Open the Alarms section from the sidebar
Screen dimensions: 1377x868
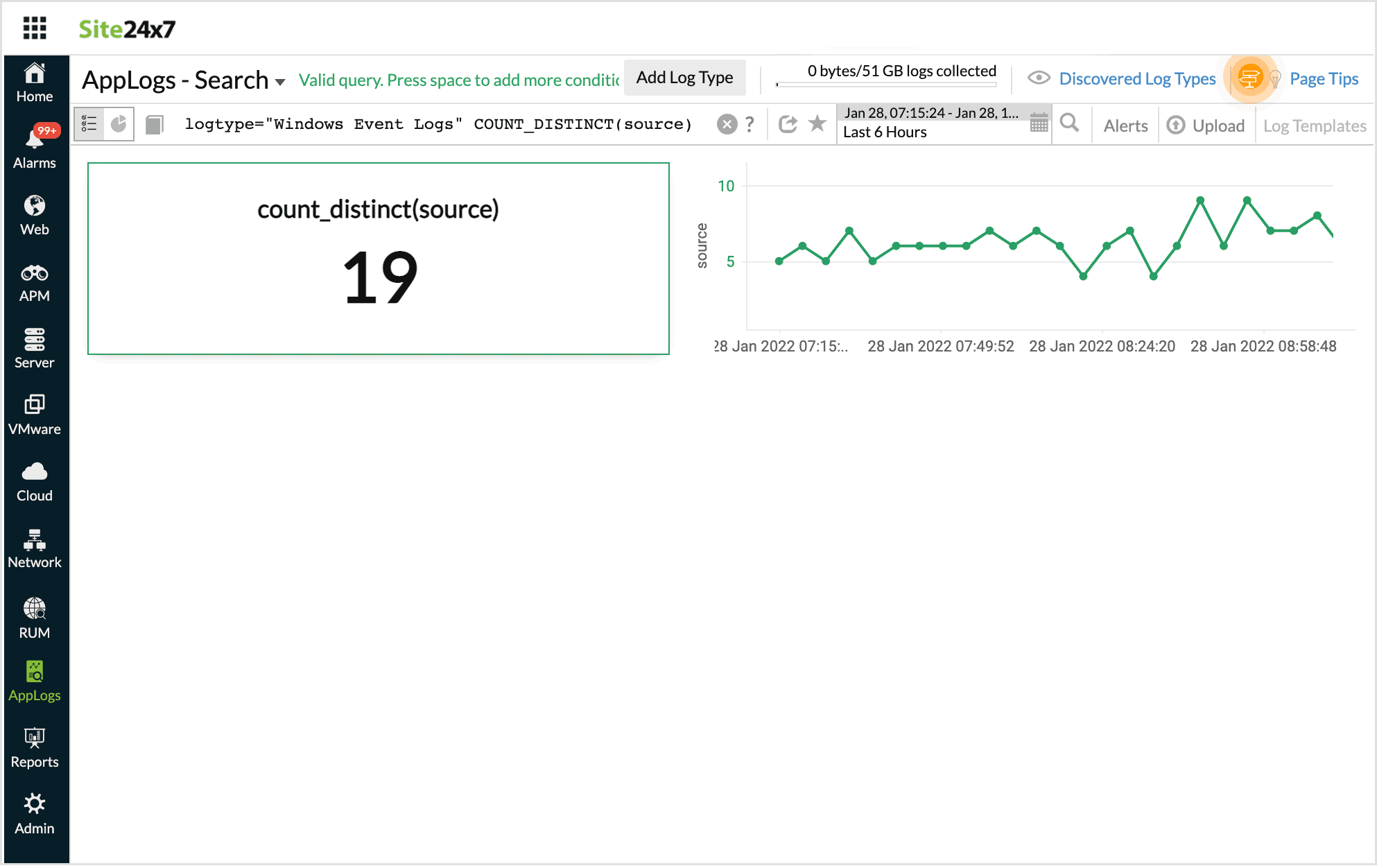[x=35, y=141]
